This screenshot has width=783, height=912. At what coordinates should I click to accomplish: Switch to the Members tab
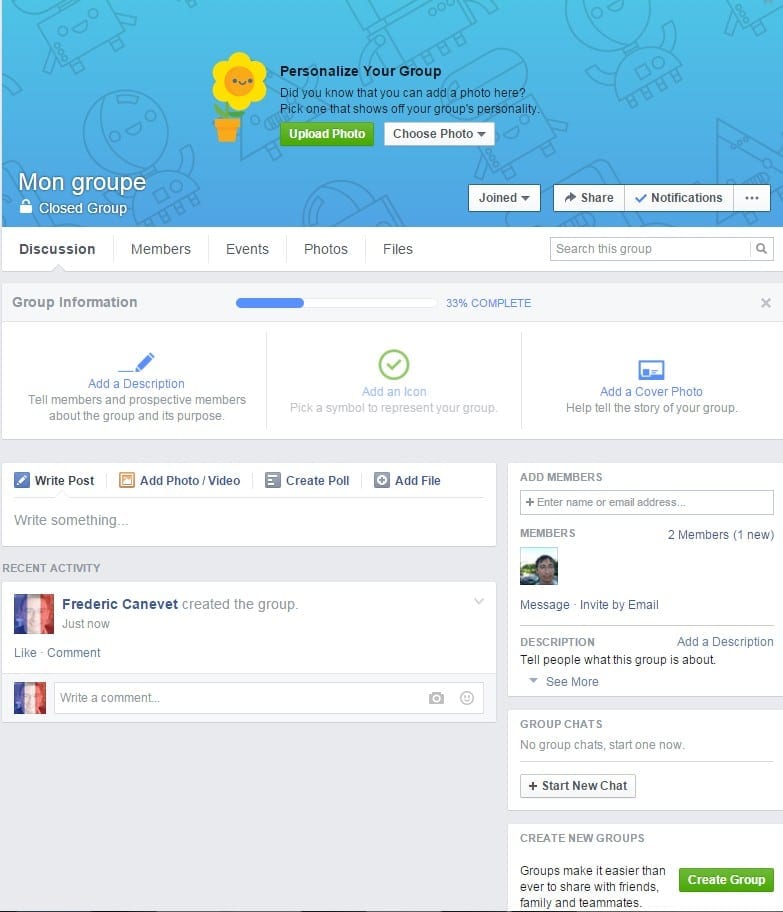click(161, 249)
